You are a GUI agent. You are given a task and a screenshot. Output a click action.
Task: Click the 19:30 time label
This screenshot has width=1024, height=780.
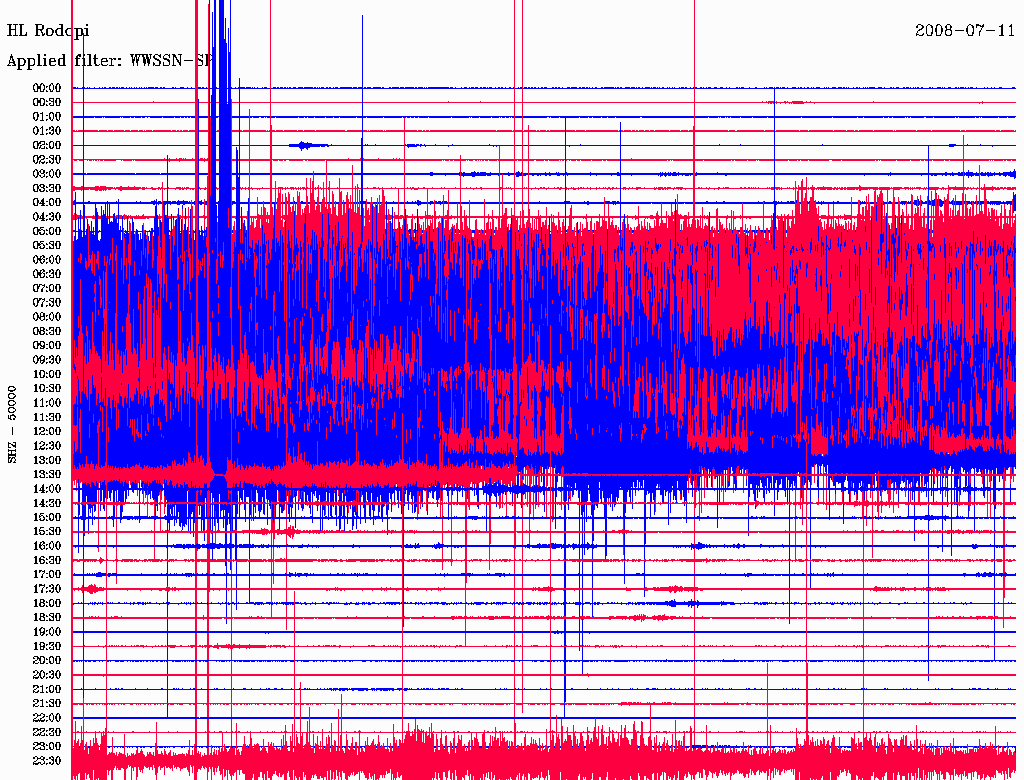coord(47,646)
